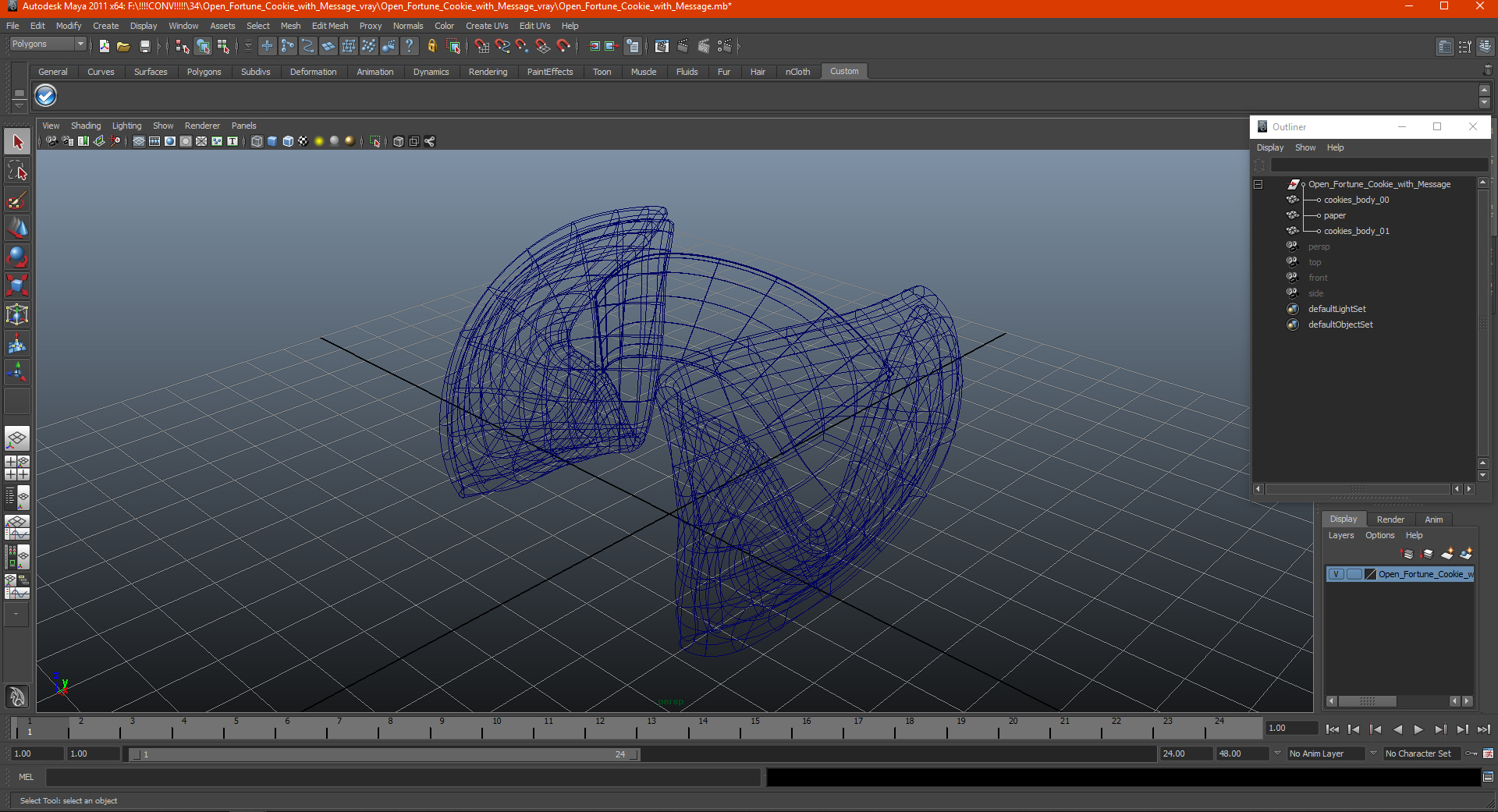1498x812 pixels.
Task: Switch to the Rendering shelf tab
Action: pyautogui.click(x=488, y=72)
